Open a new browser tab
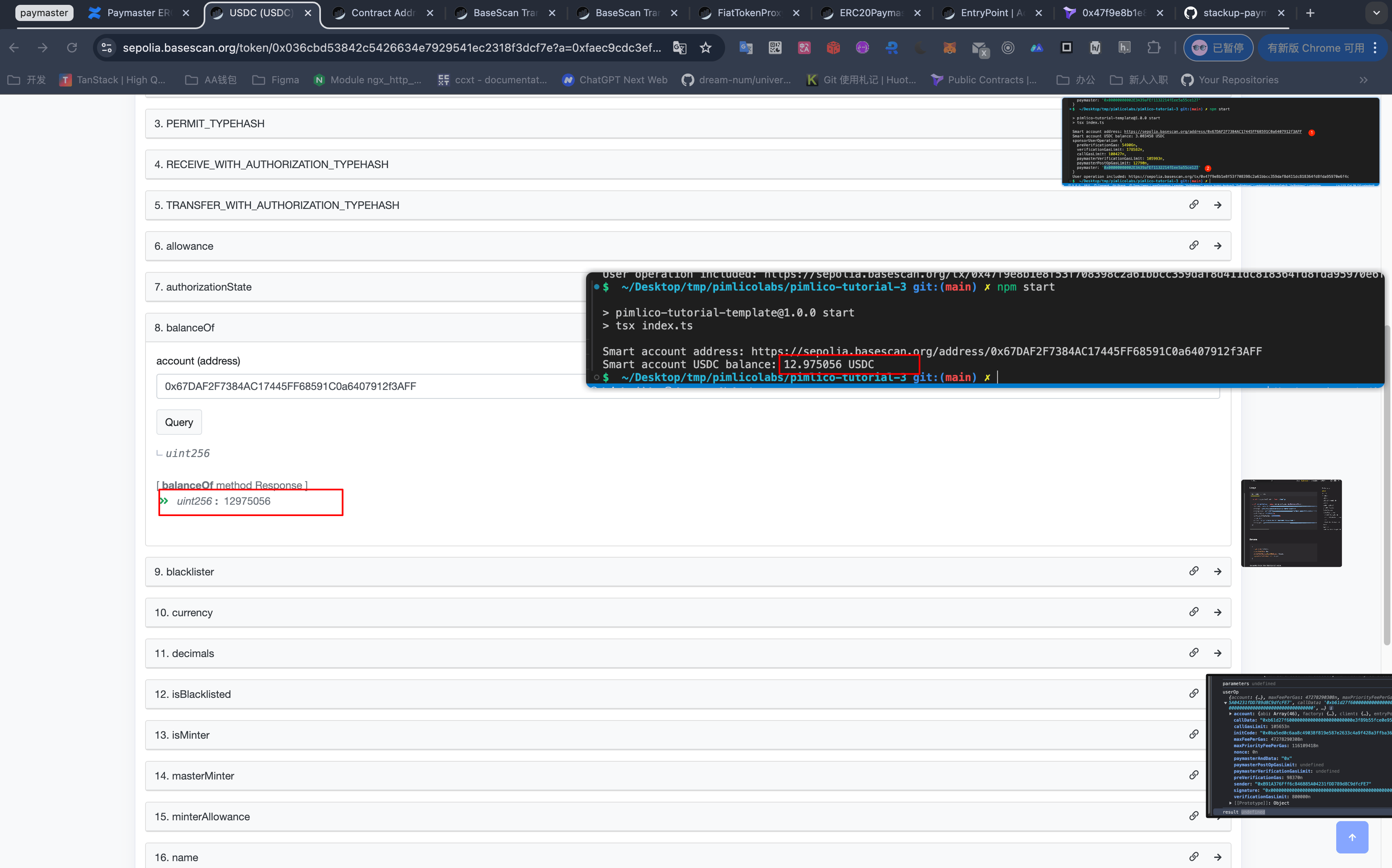 pos(1310,13)
